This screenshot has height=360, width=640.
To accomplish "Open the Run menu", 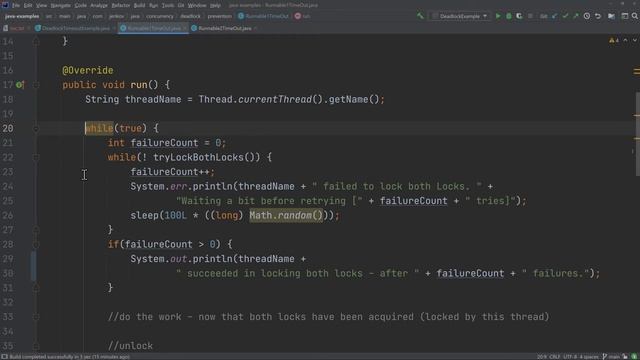I will pyautogui.click(x=153, y=5).
